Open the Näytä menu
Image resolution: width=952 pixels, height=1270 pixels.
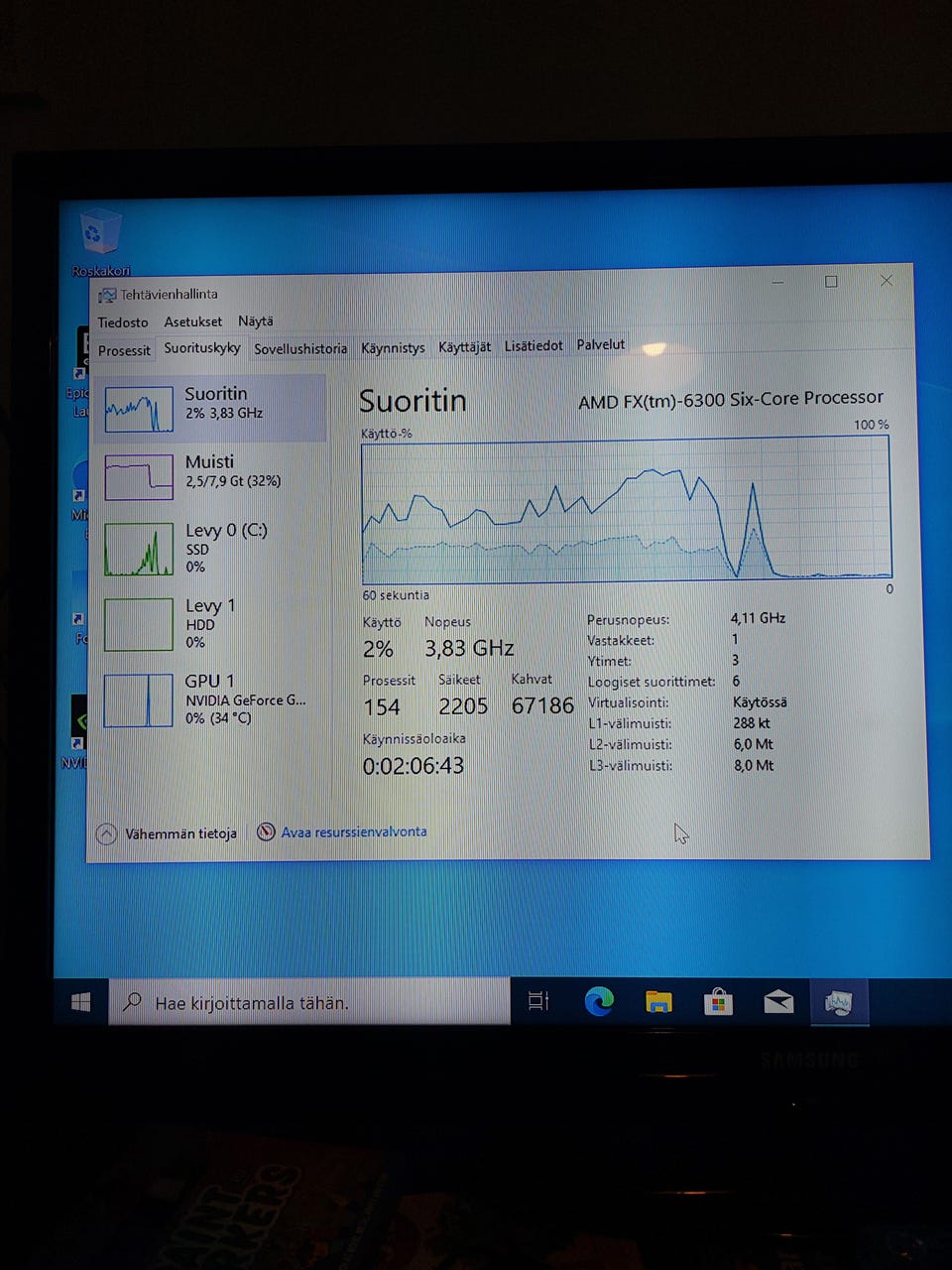(x=255, y=320)
